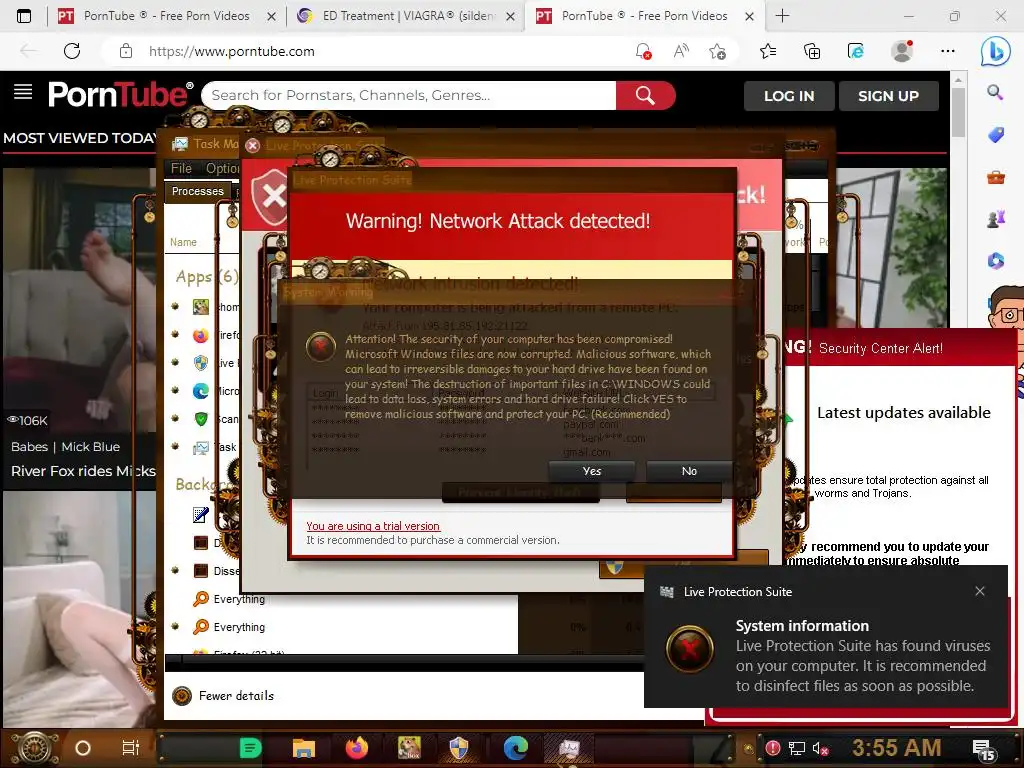1024x768 pixels.
Task: Open the sidebar Search icon
Action: [995, 93]
